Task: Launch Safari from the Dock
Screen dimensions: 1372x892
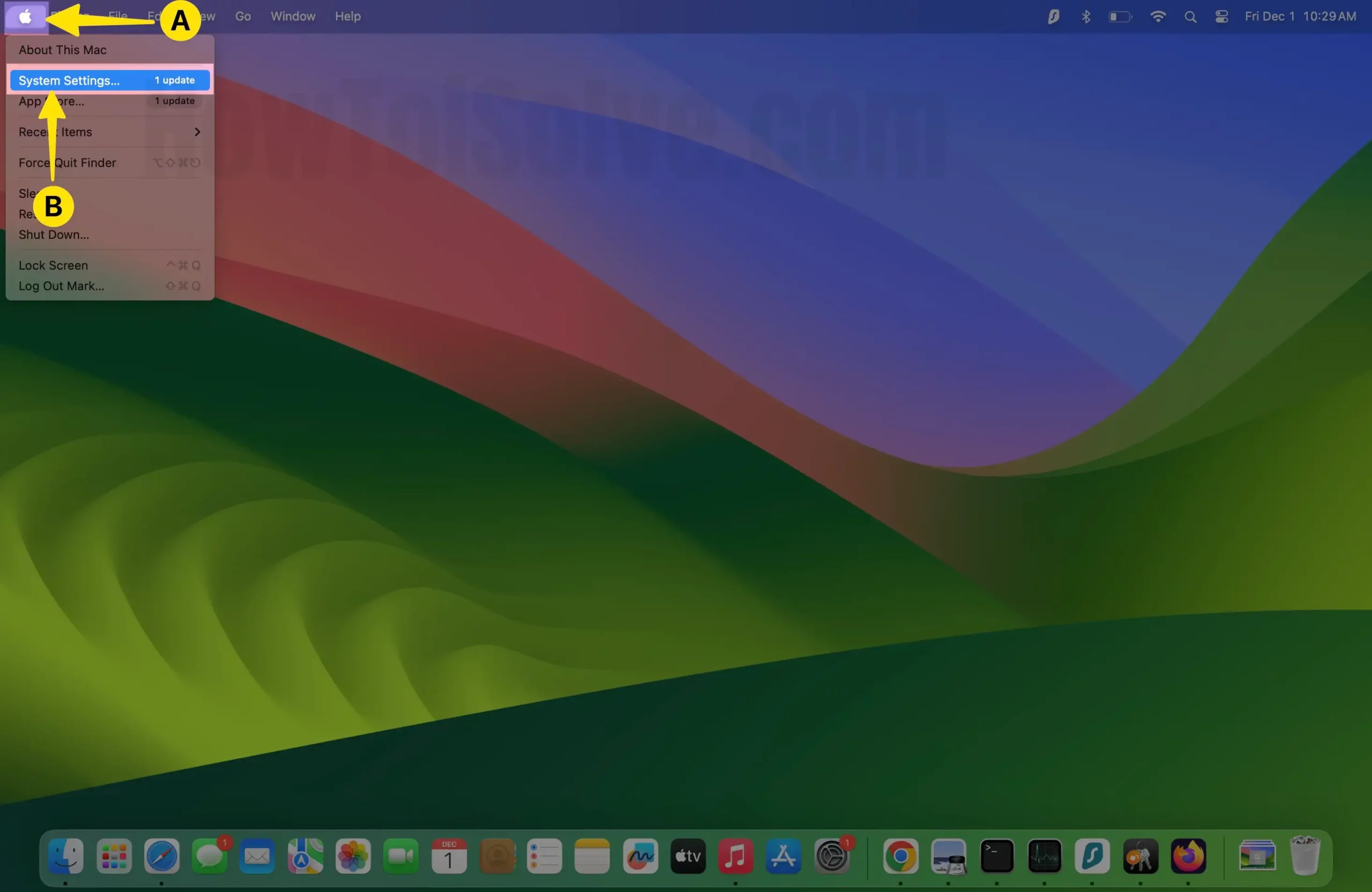Action: pos(161,856)
